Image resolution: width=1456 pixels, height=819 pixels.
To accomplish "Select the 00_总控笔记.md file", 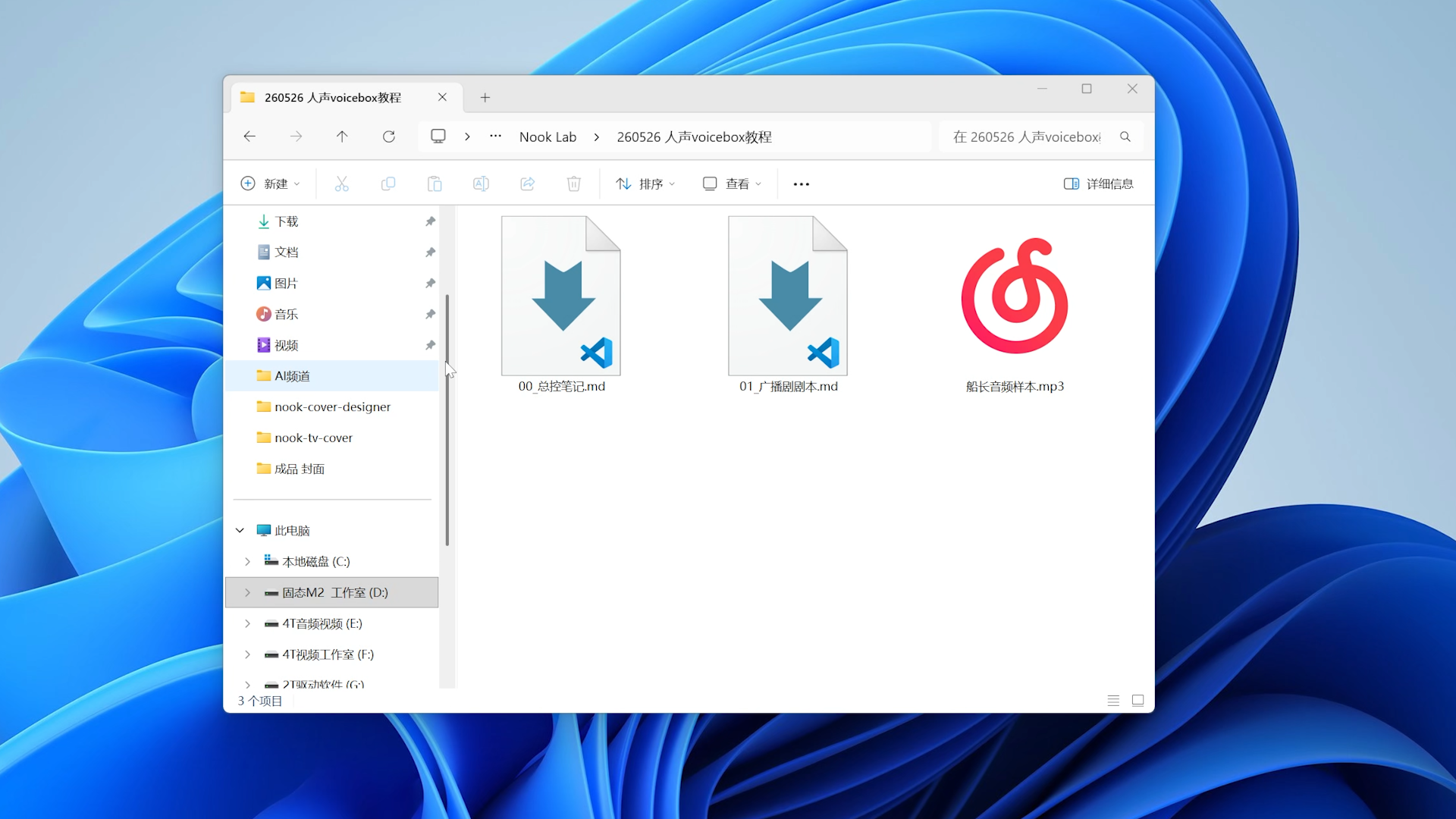I will coord(561,305).
